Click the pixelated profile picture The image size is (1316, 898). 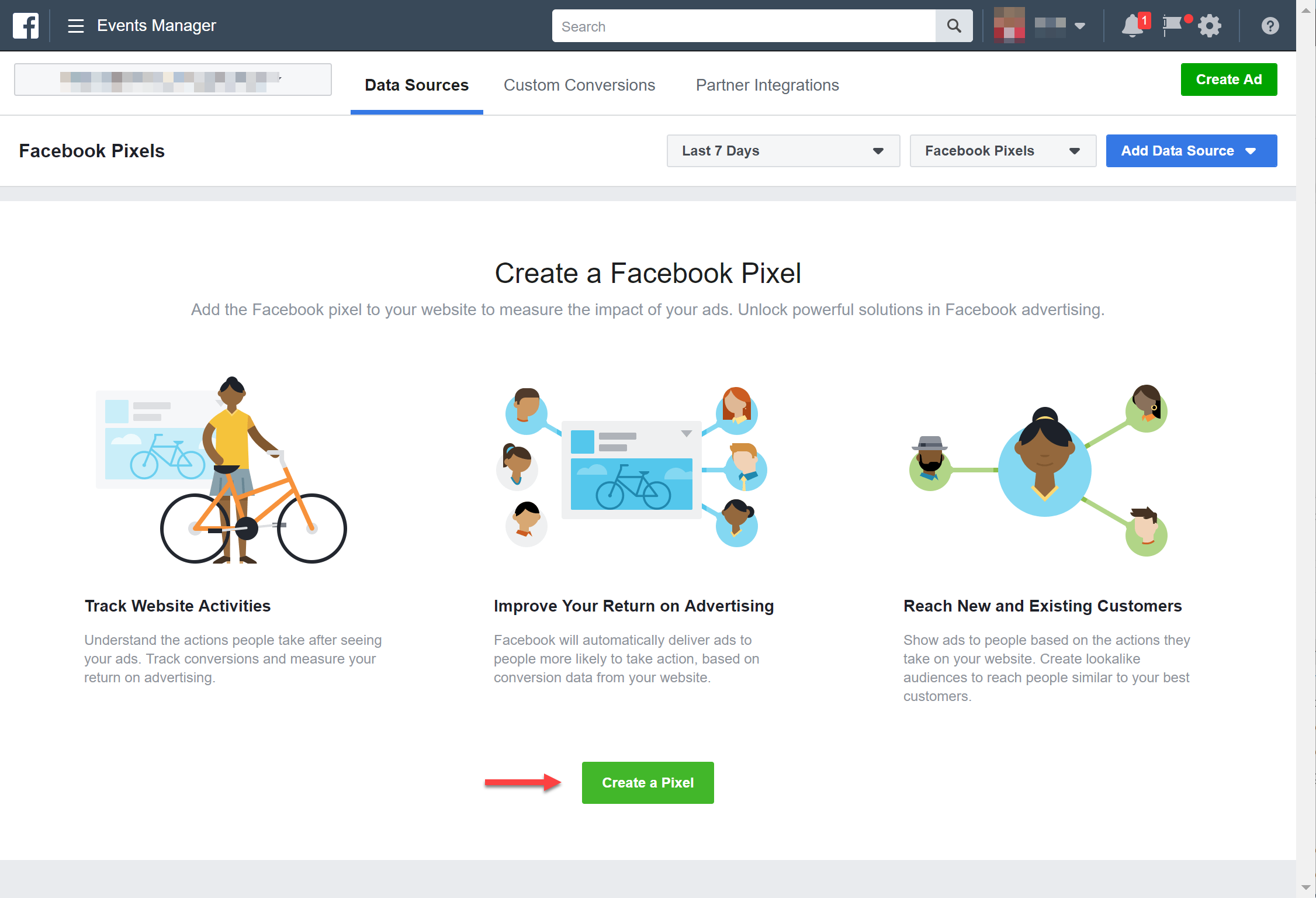pos(1009,26)
